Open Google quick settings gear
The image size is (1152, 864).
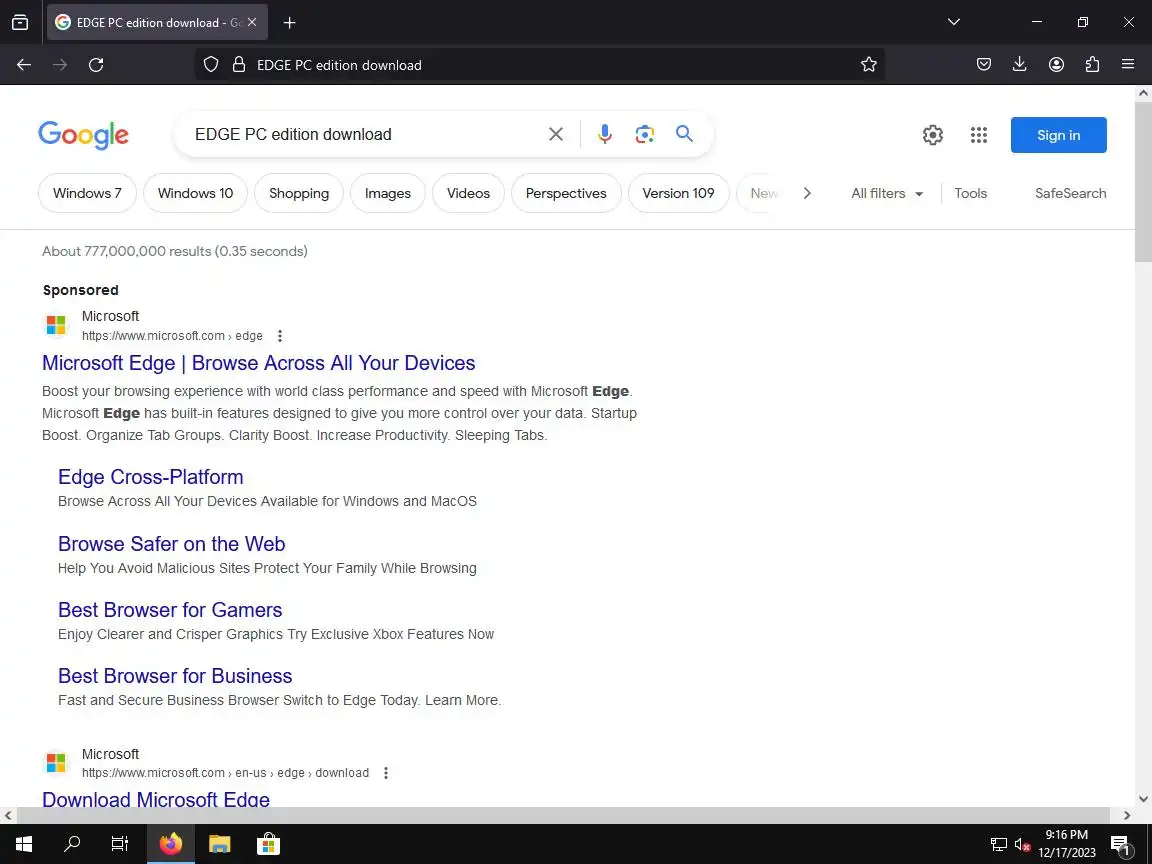[x=933, y=135]
